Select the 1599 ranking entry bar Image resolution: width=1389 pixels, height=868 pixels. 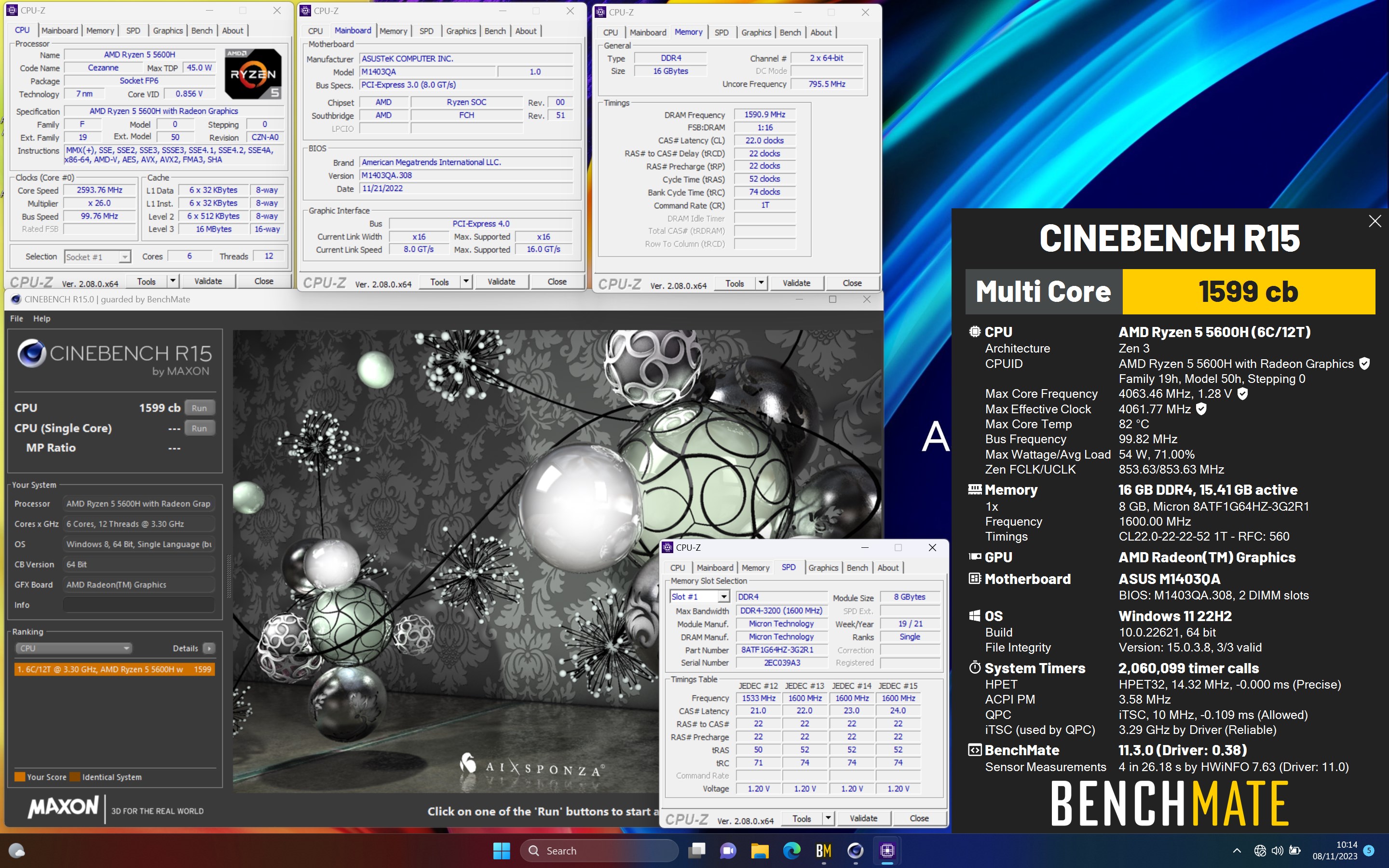click(114, 669)
